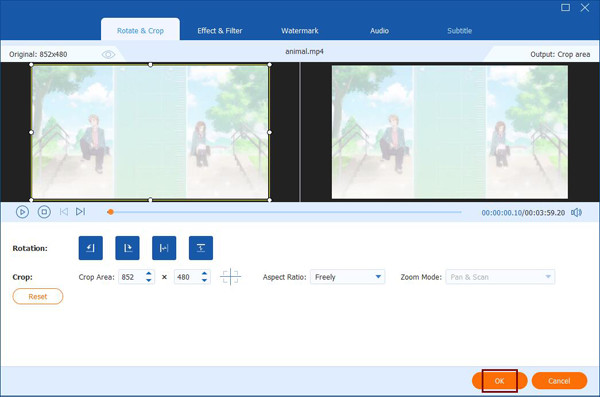Select the left-middle crop handle

click(31, 132)
